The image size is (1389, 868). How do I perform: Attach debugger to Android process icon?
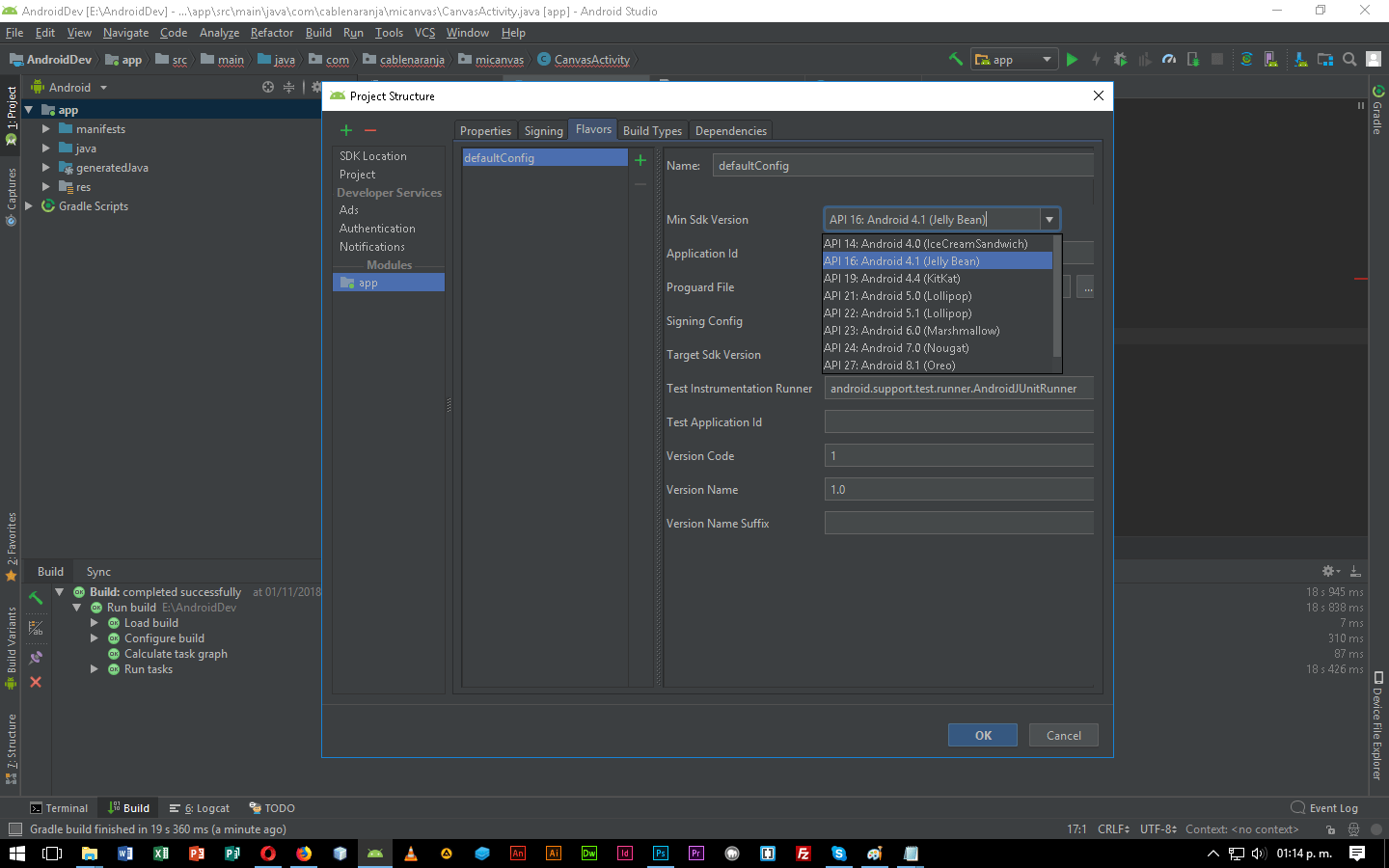point(1193,59)
